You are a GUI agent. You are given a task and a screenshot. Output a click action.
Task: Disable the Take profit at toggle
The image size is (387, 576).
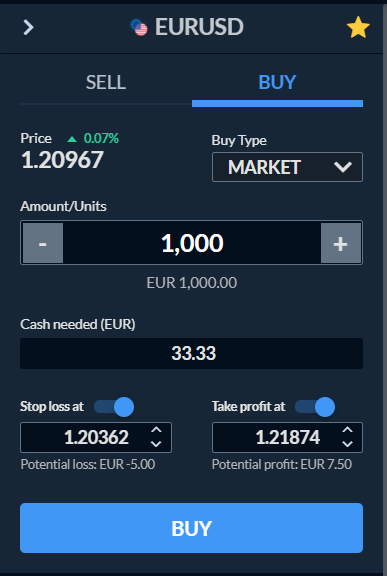click(x=315, y=407)
